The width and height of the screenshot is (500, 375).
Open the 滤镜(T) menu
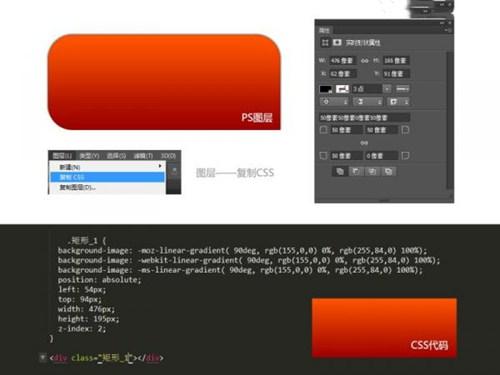pos(143,156)
